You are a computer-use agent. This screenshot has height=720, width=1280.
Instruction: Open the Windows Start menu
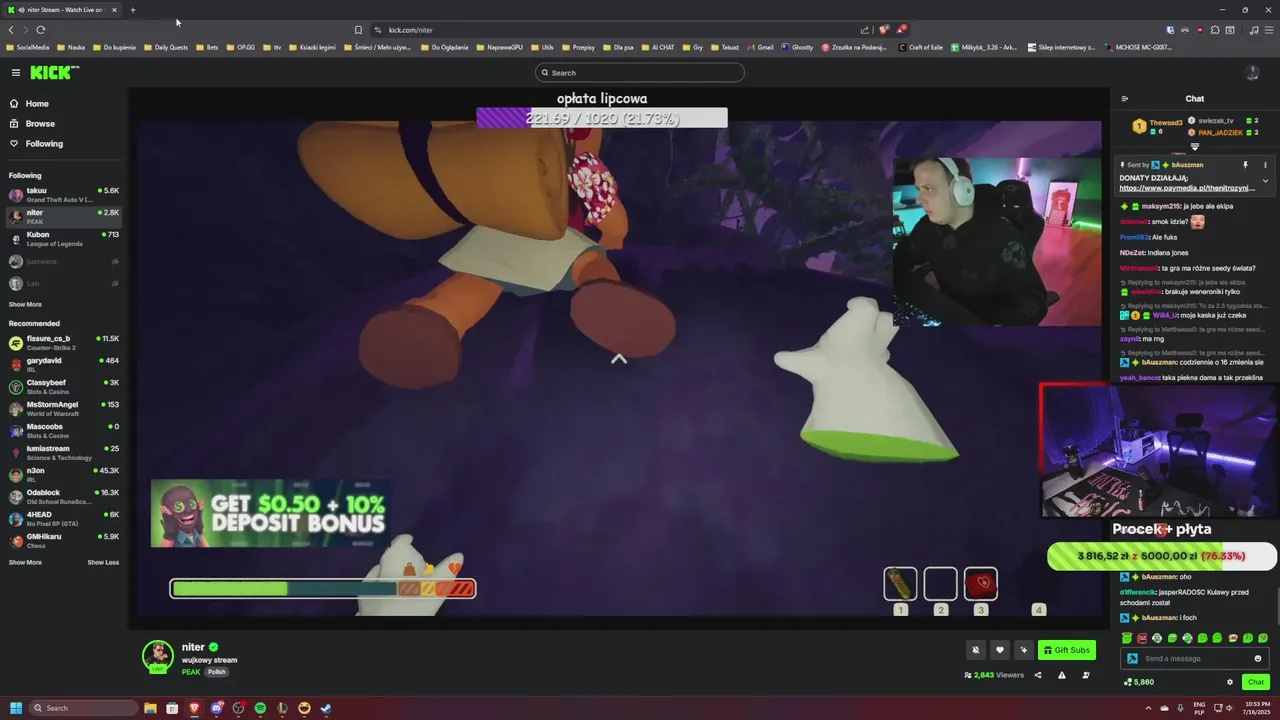click(16, 708)
